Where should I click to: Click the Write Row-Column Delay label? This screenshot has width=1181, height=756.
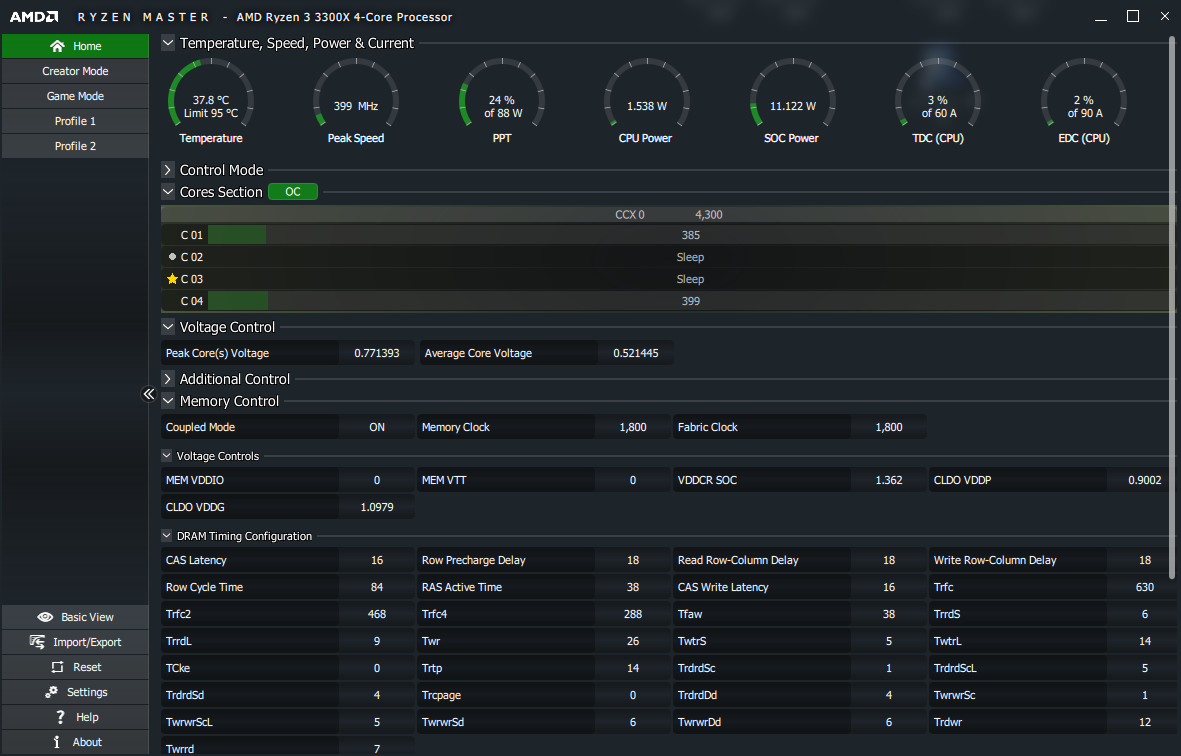tap(995, 560)
